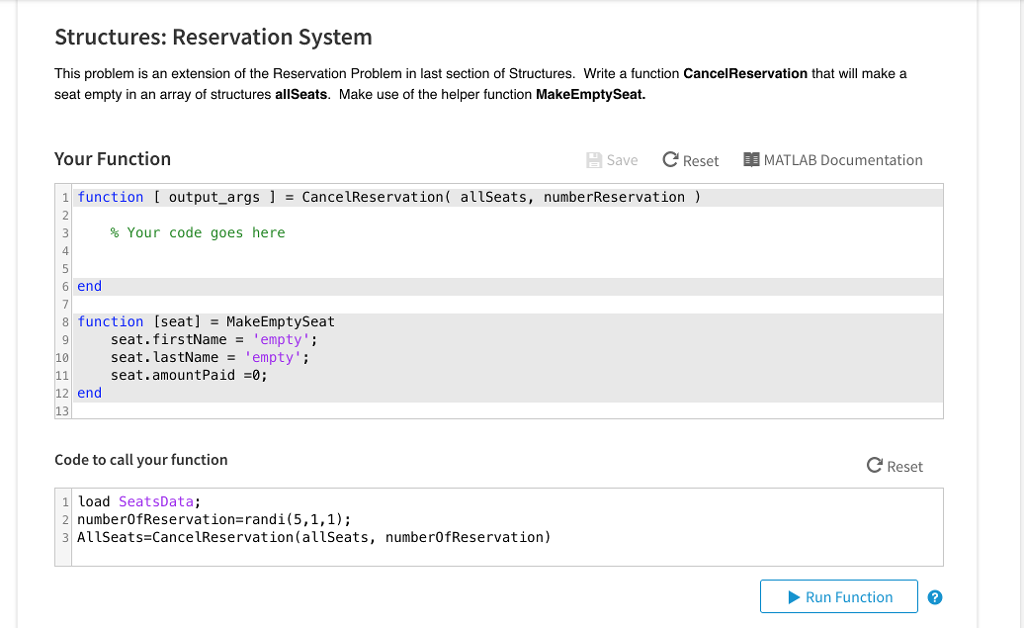Click the Save icon above the function editor
Screen dimensions: 1024x628
tap(596, 160)
